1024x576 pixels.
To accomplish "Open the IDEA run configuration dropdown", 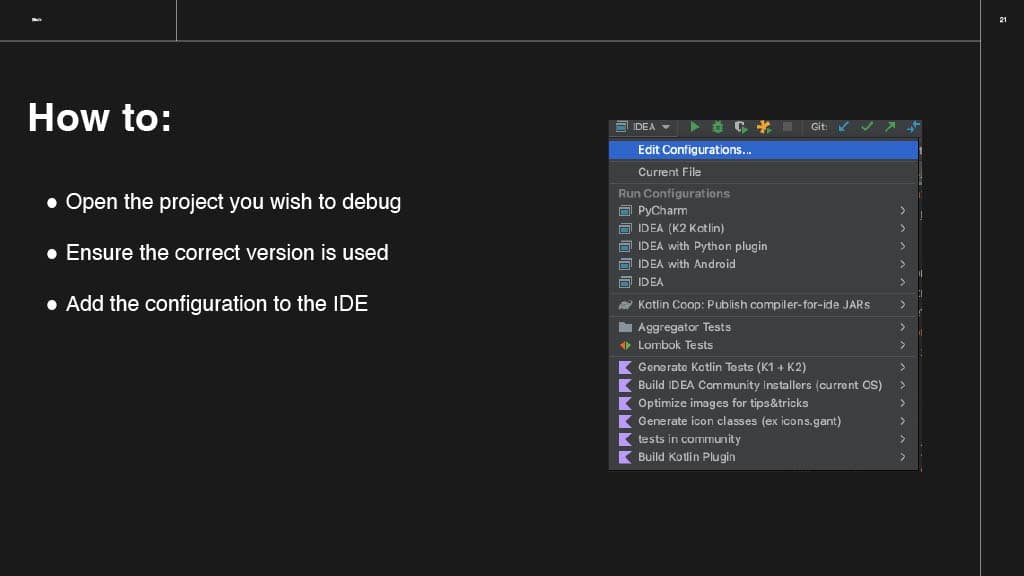I will click(x=643, y=127).
